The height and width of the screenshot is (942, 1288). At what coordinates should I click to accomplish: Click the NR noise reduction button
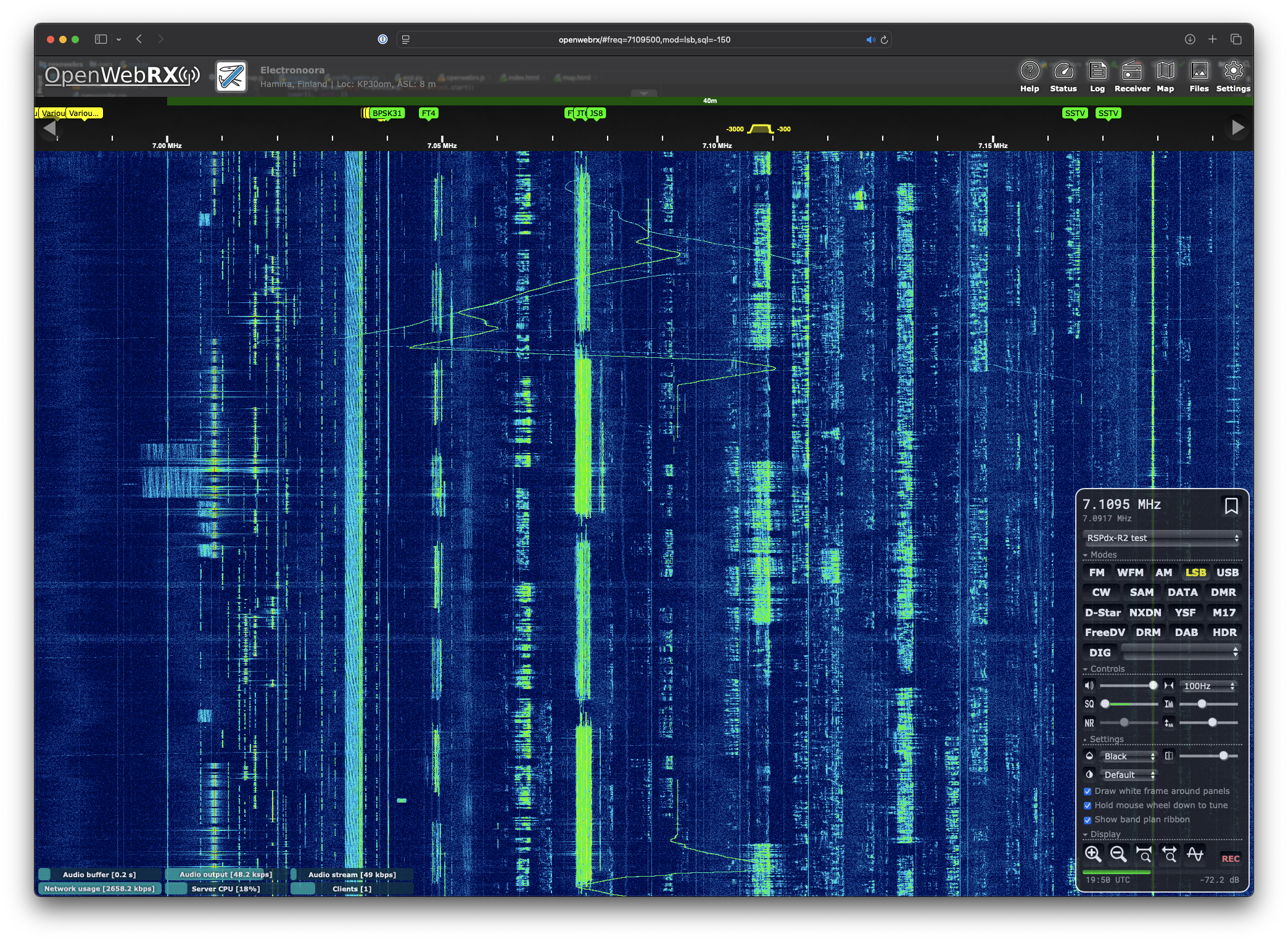click(x=1089, y=723)
